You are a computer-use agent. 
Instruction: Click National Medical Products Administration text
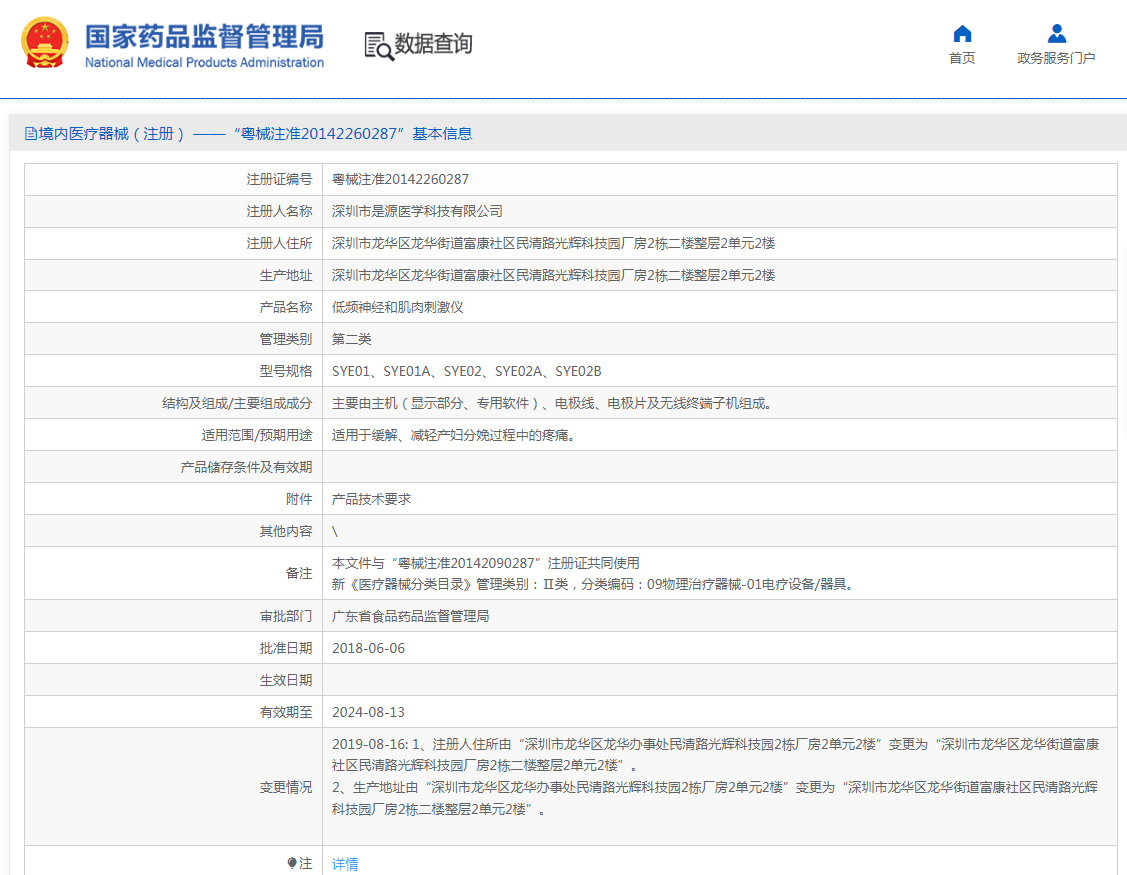204,63
